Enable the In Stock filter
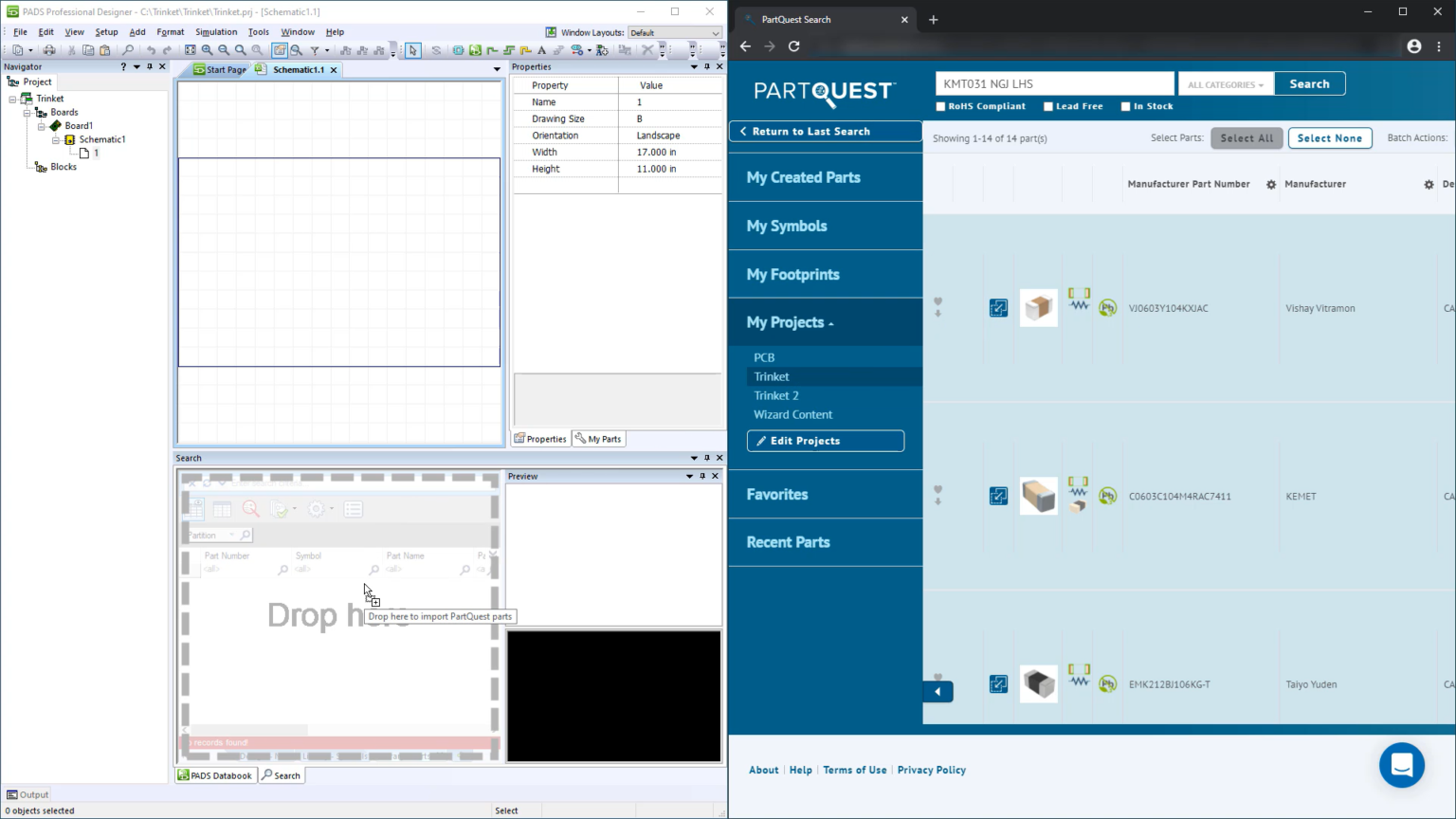The image size is (1456, 819). 1127,106
